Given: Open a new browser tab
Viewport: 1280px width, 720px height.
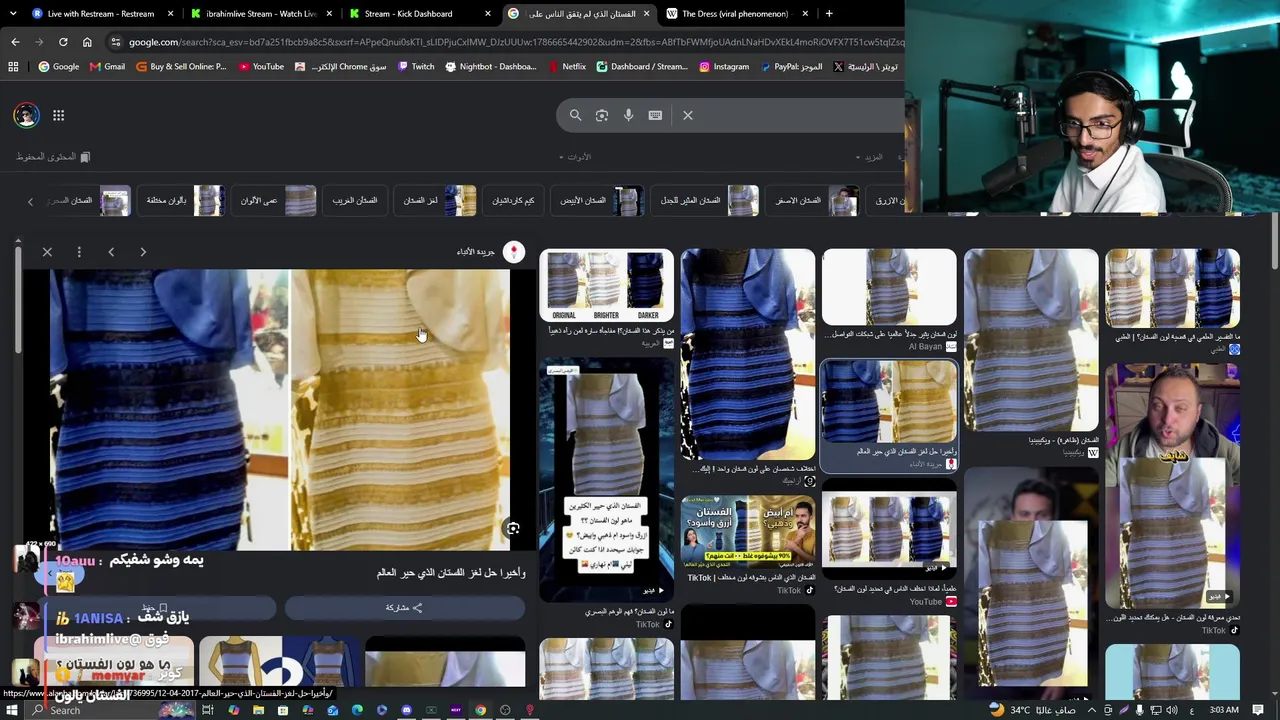Looking at the screenshot, I should 829,14.
